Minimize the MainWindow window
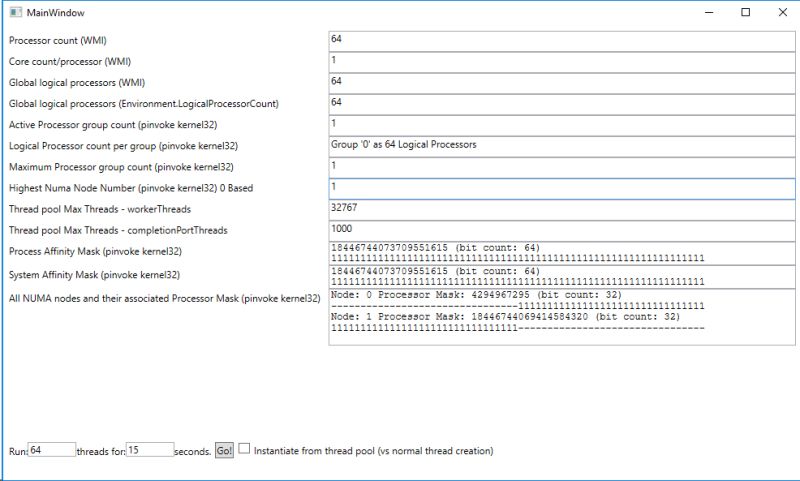800x481 pixels. click(709, 12)
